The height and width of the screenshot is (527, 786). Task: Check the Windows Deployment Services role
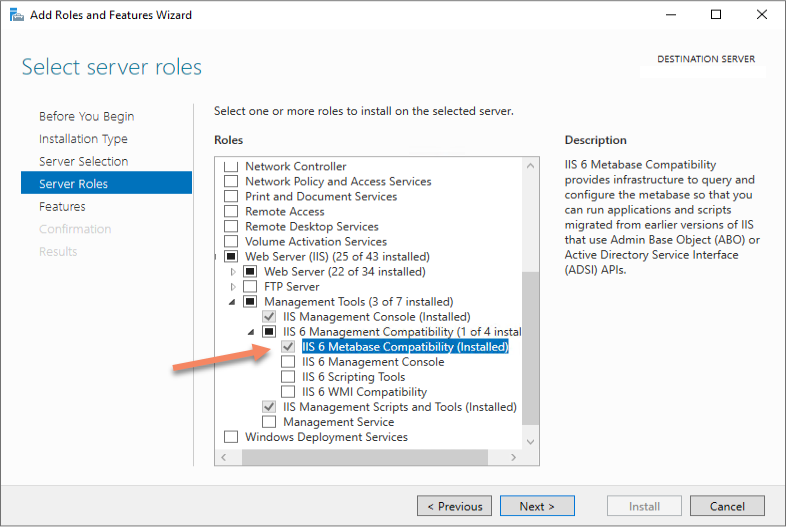click(x=231, y=437)
